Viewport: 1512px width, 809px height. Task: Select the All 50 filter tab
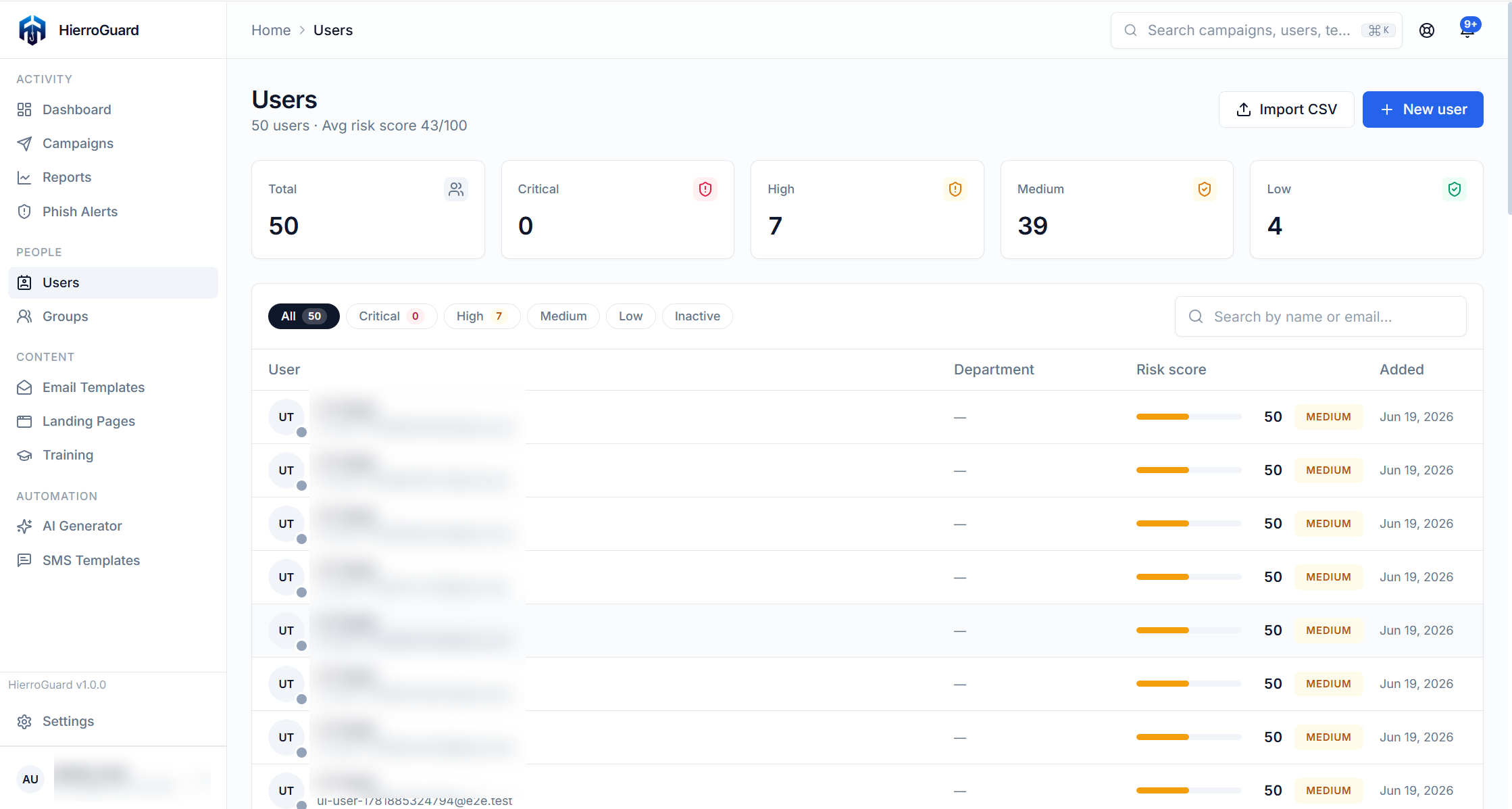coord(304,316)
